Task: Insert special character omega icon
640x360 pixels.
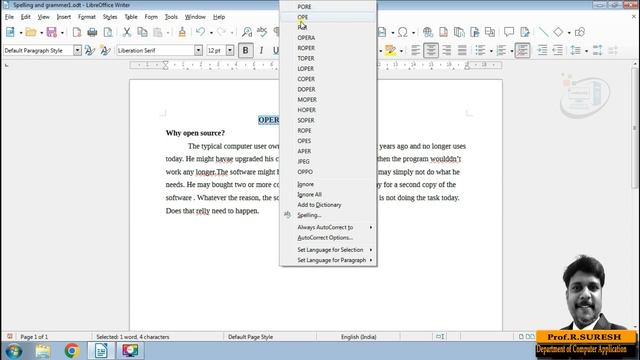Action: (x=403, y=32)
